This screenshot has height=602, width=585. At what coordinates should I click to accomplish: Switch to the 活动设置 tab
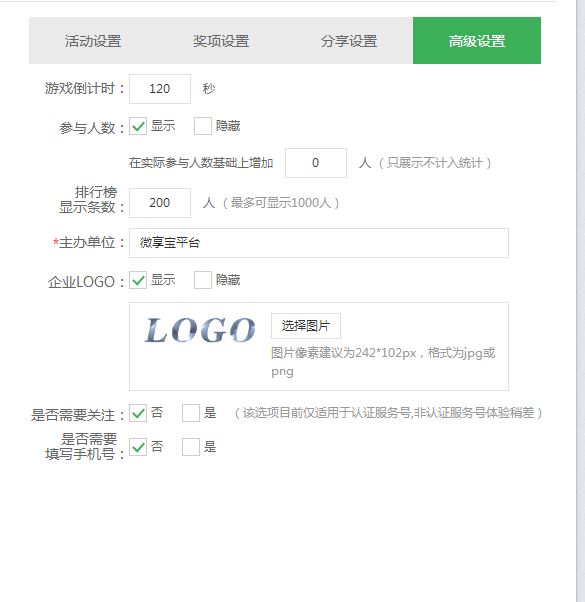(93, 41)
